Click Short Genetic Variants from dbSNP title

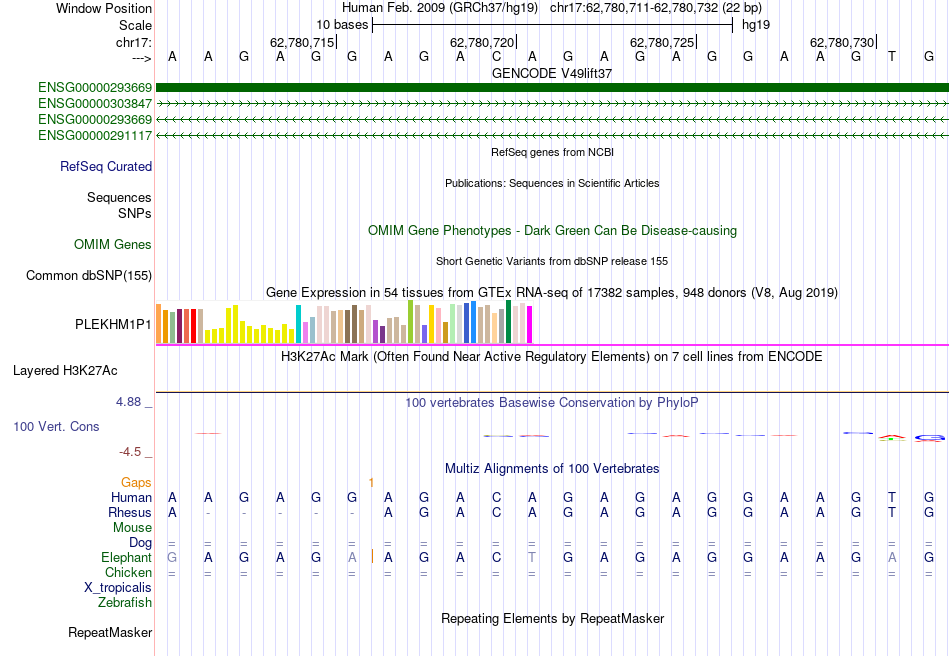coord(552,261)
